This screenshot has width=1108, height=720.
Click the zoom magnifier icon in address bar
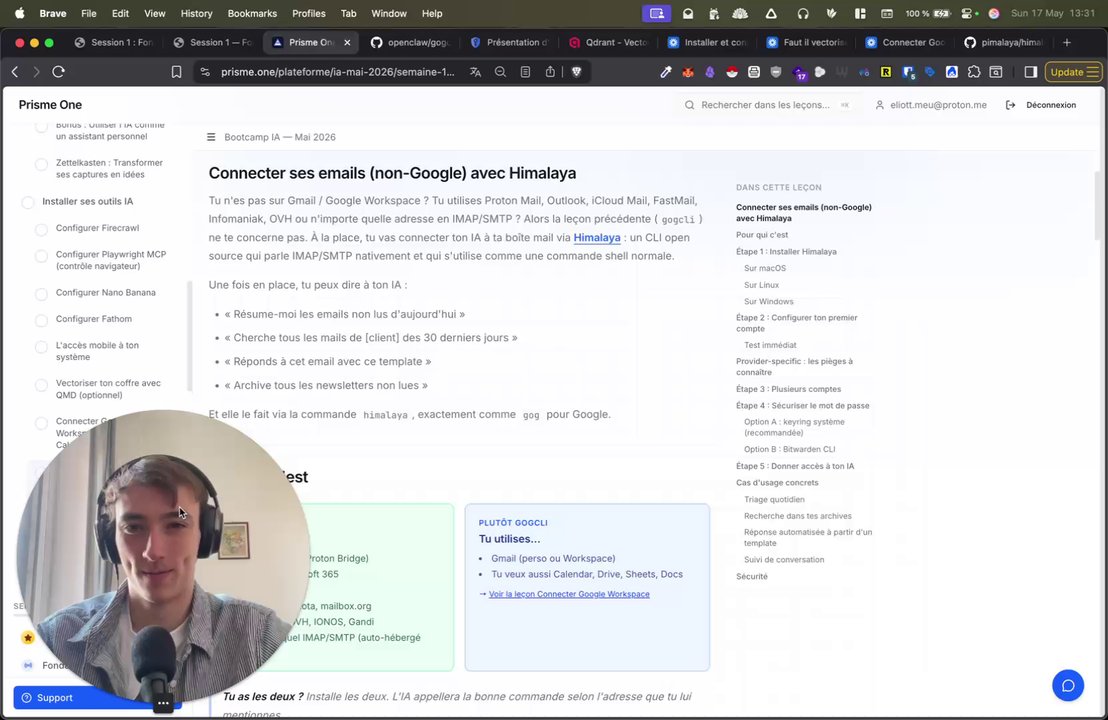pyautogui.click(x=500, y=72)
